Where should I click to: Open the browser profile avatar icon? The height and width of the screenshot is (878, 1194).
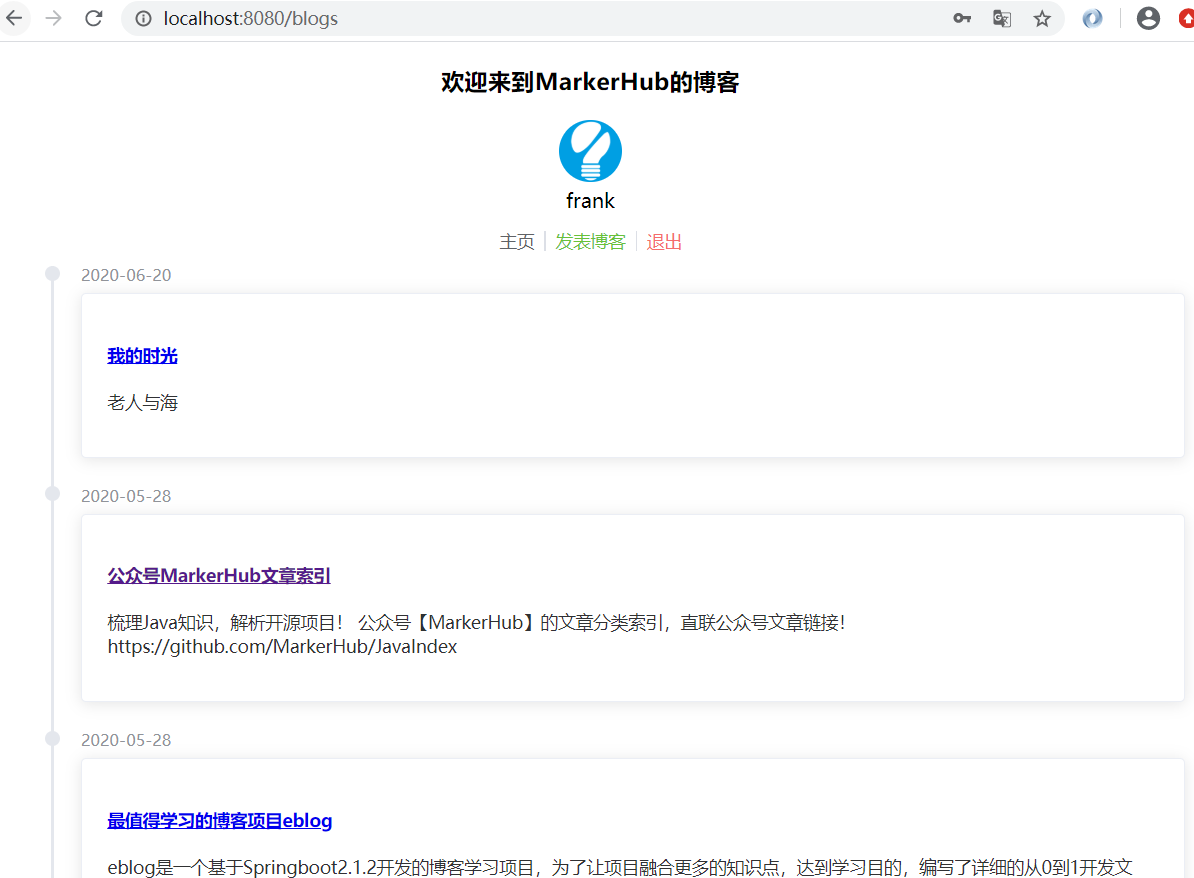(1148, 18)
